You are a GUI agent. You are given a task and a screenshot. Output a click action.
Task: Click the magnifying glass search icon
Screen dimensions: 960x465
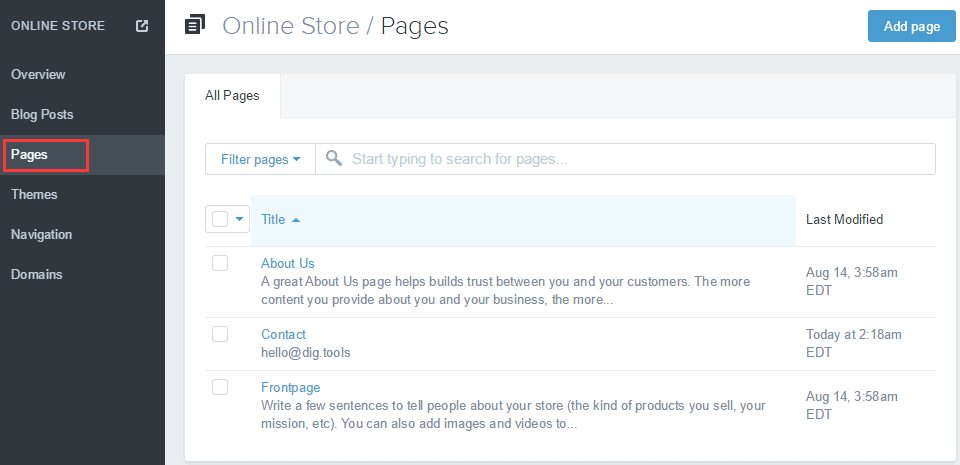coord(334,159)
